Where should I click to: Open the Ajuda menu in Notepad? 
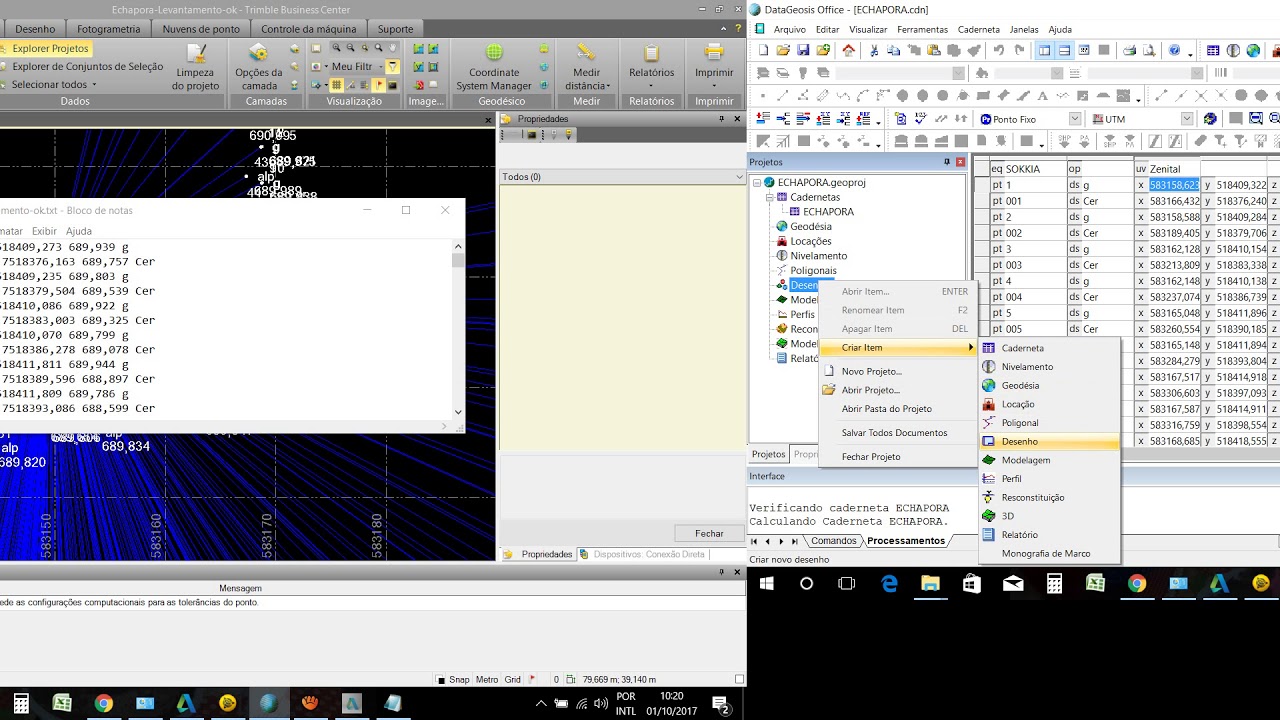pos(78,231)
